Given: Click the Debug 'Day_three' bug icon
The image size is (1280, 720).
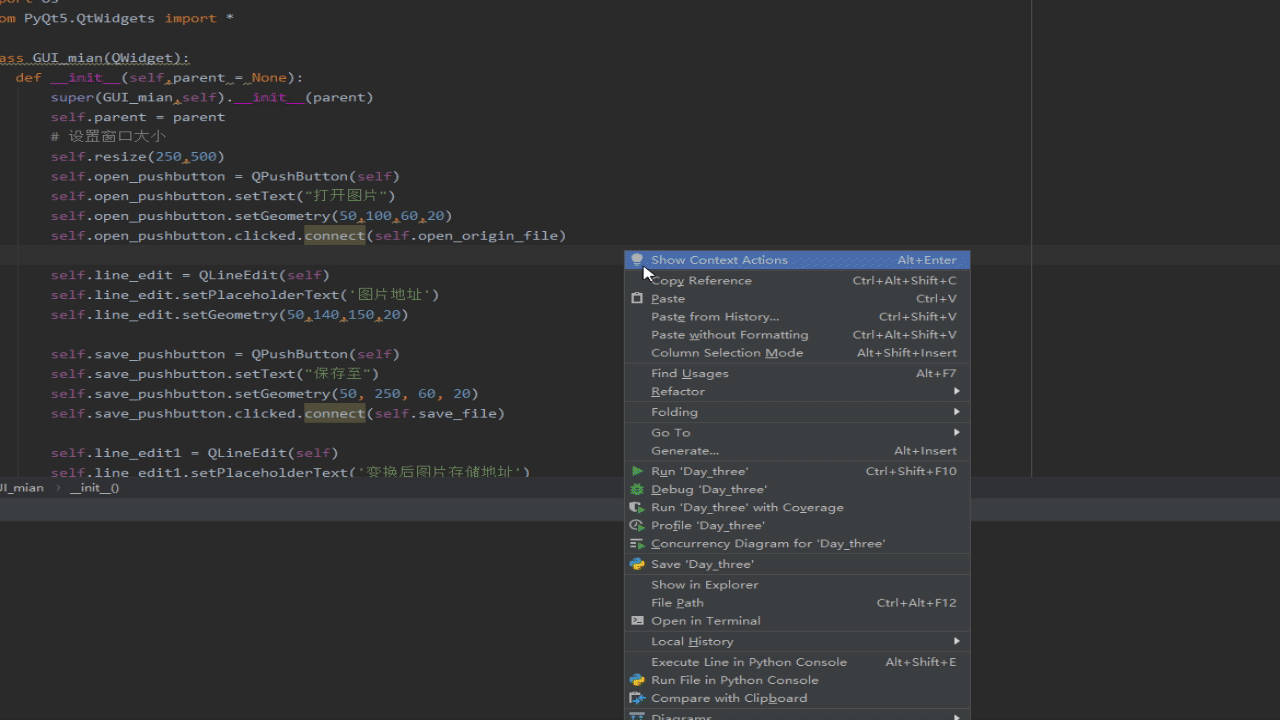Looking at the screenshot, I should [637, 489].
